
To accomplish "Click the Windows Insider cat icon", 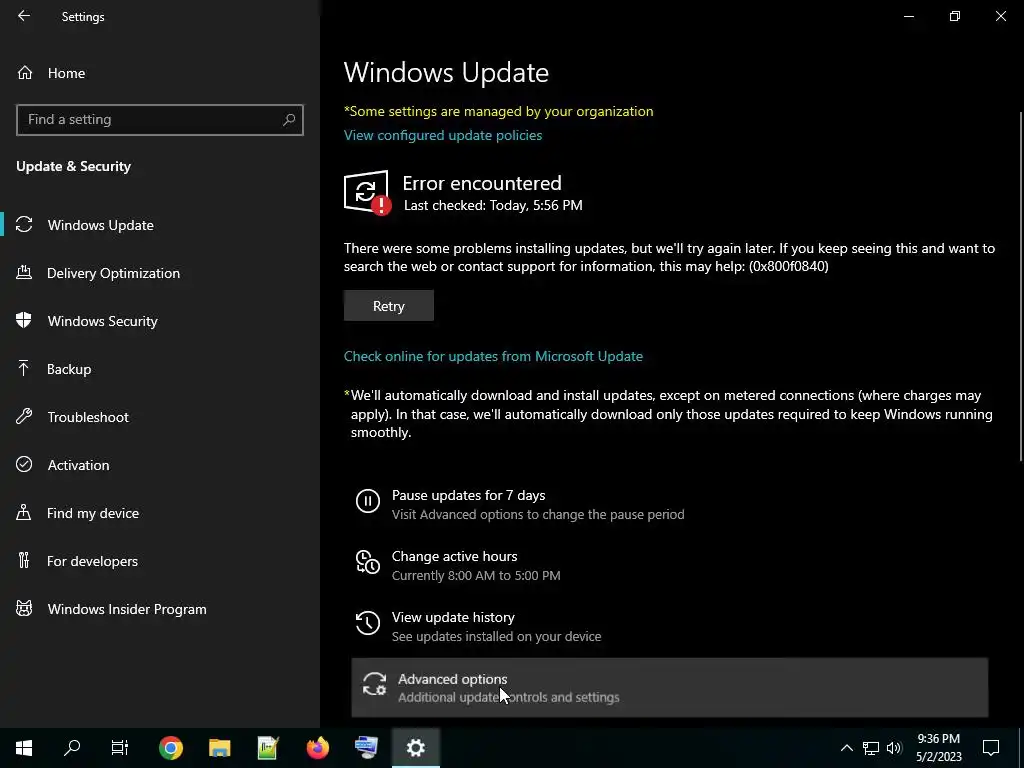I will coord(24,609).
